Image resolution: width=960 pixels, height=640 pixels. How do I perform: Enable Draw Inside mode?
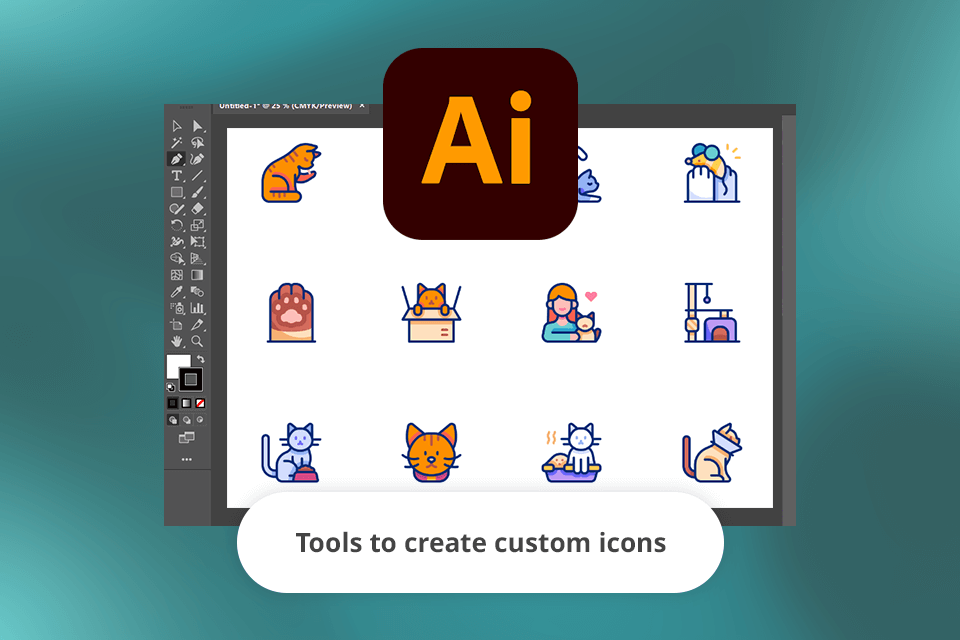[x=200, y=420]
